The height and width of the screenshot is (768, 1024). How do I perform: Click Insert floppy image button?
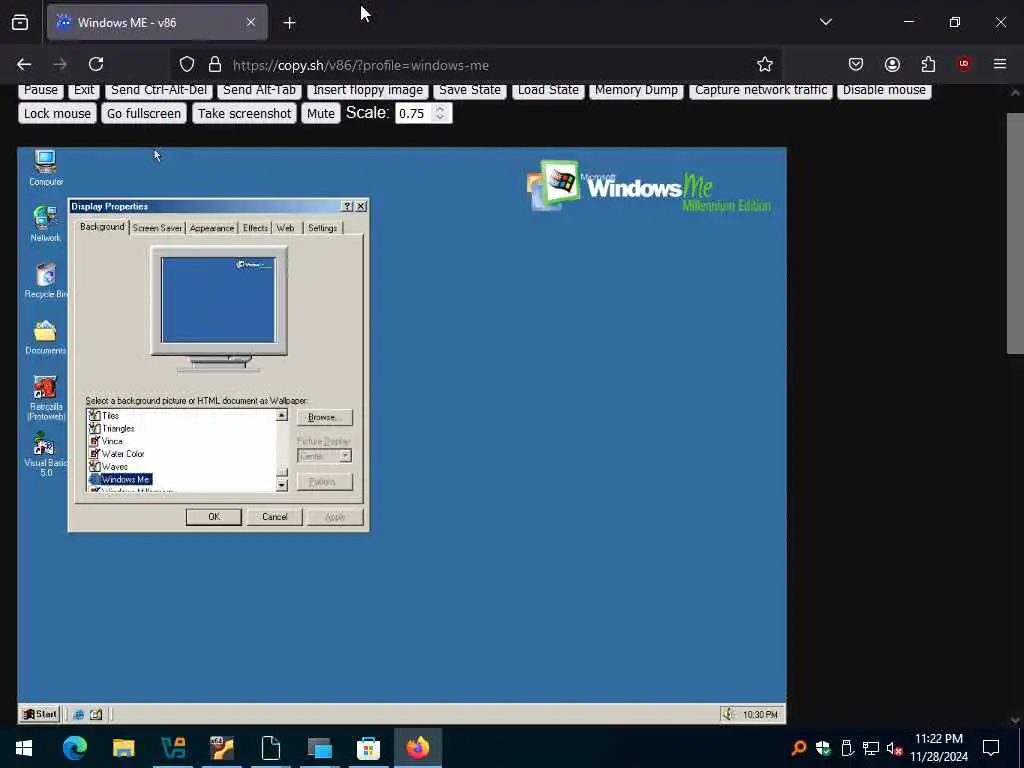click(x=368, y=90)
